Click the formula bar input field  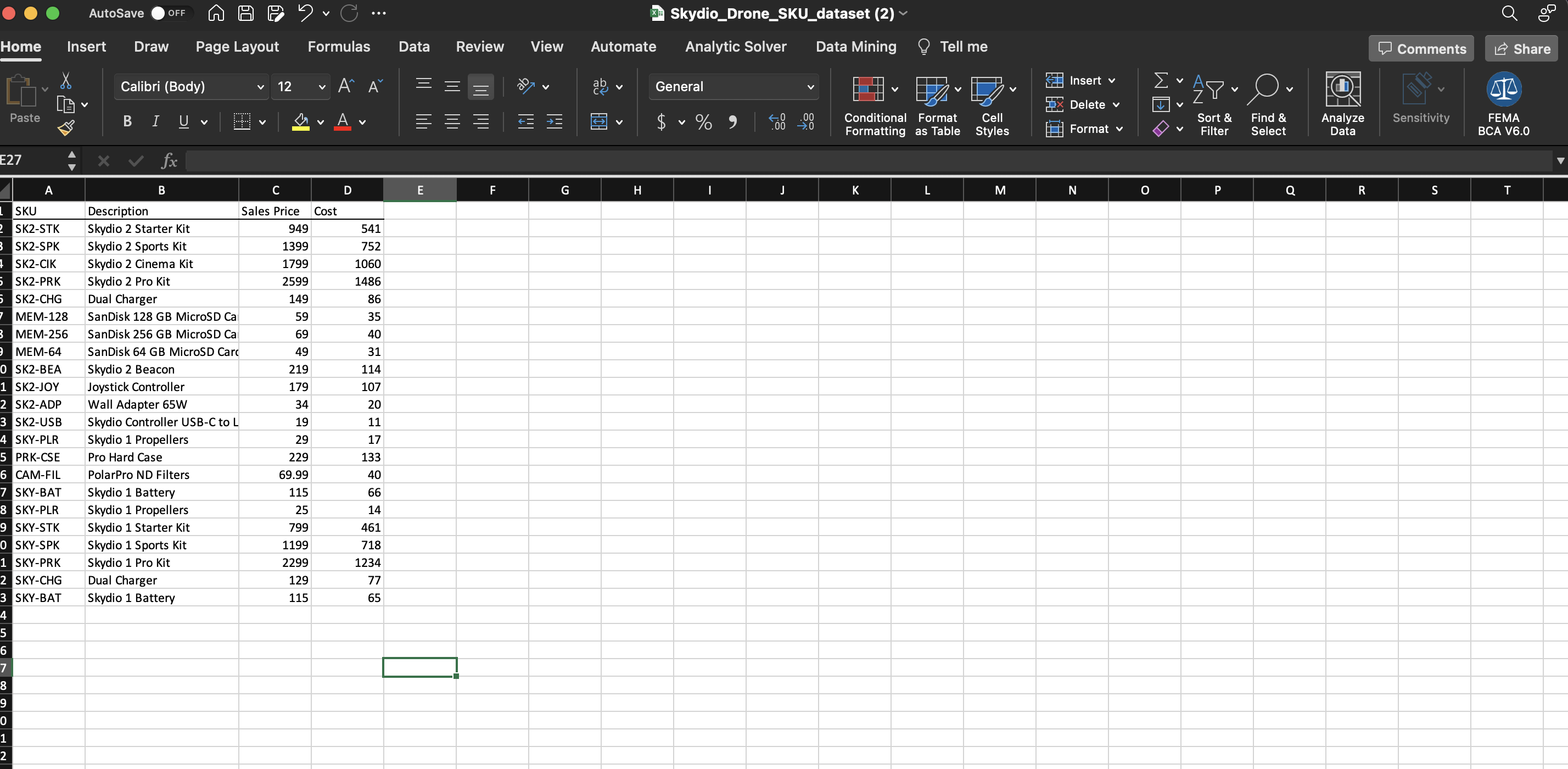(869, 161)
